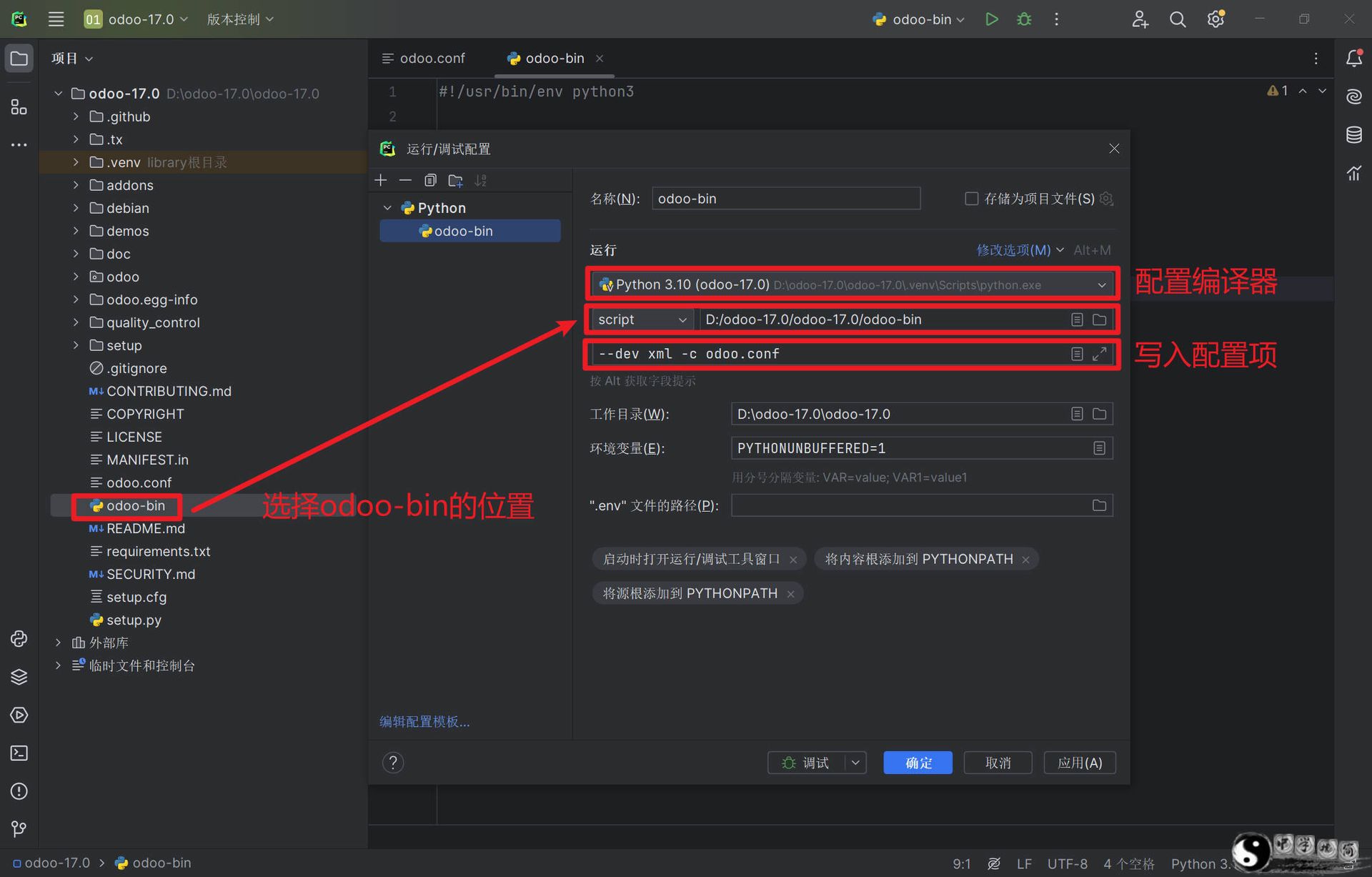Remove the open run/debug tool window option
The image size is (1372, 877).
[x=793, y=560]
